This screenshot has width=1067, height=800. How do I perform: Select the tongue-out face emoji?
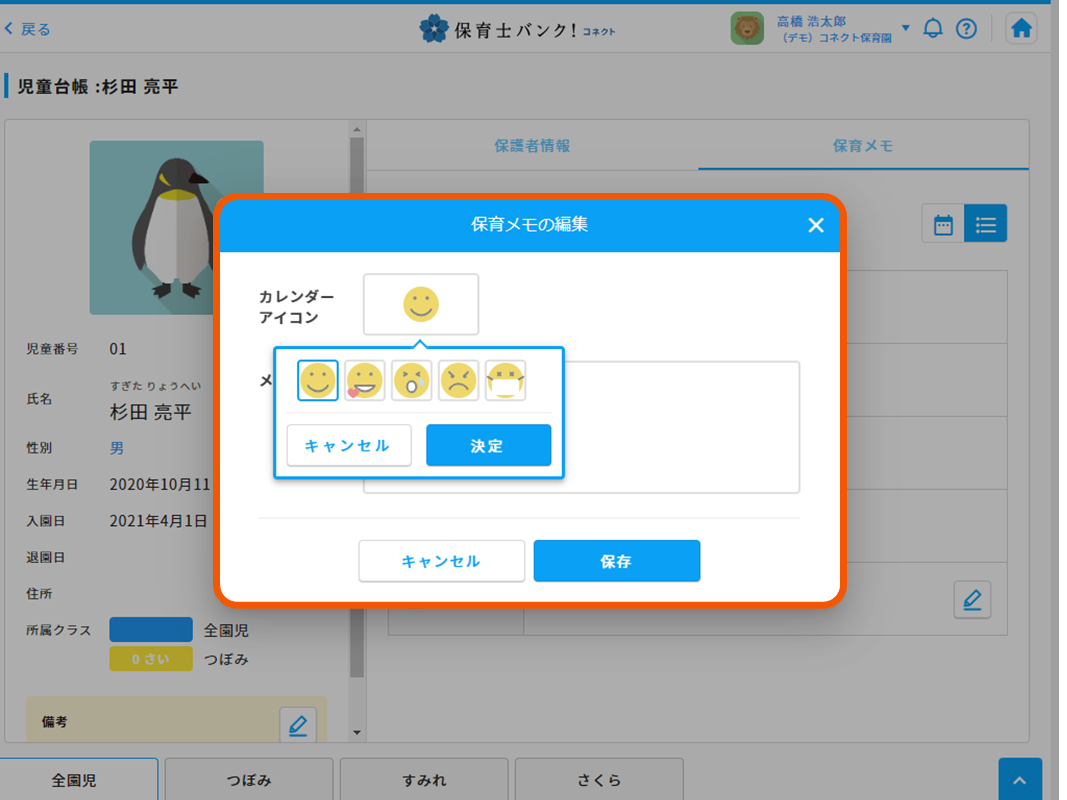tap(364, 380)
